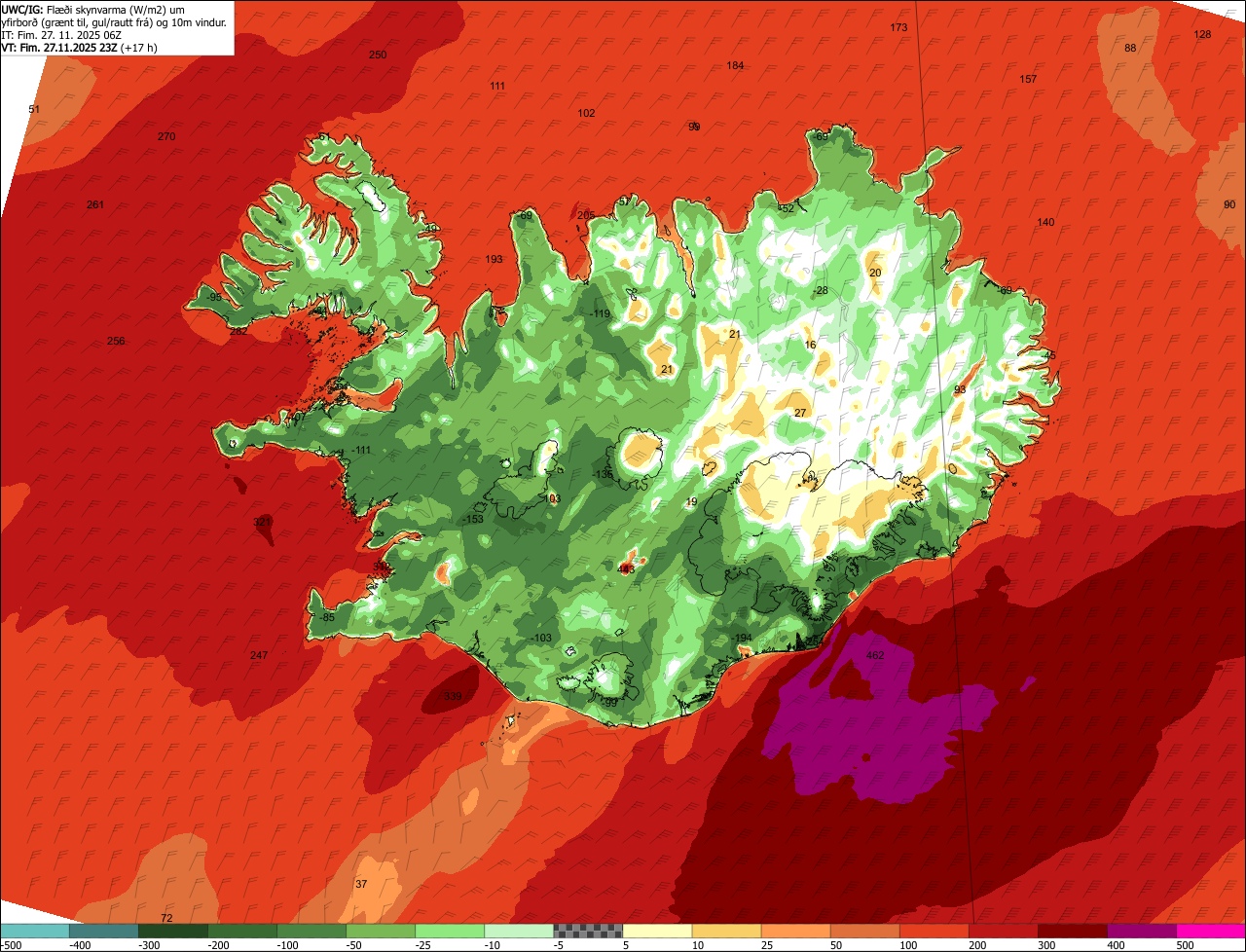
Task: Pick the darkest red 300 to 400 swatch
Action: 1073,931
